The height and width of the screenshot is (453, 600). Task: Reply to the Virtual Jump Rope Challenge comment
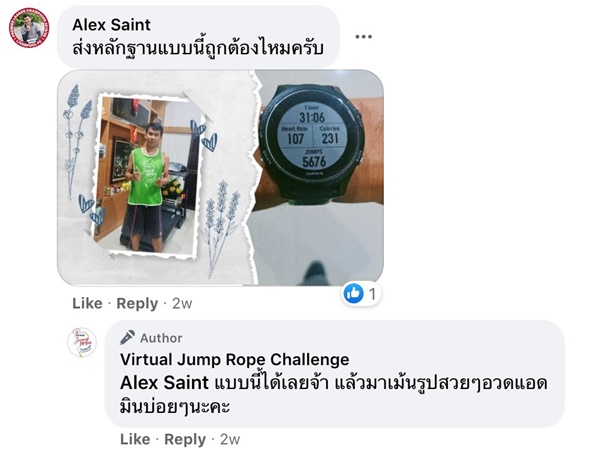point(185,439)
